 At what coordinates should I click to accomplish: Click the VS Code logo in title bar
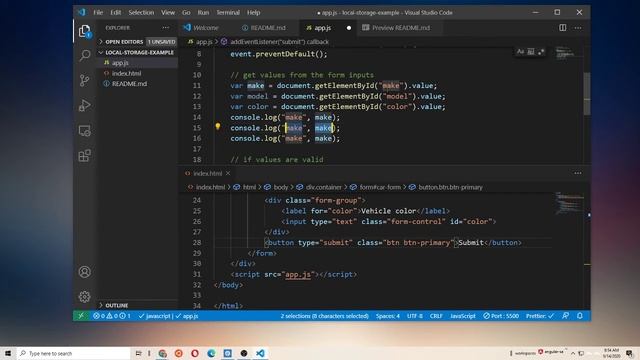(x=82, y=12)
